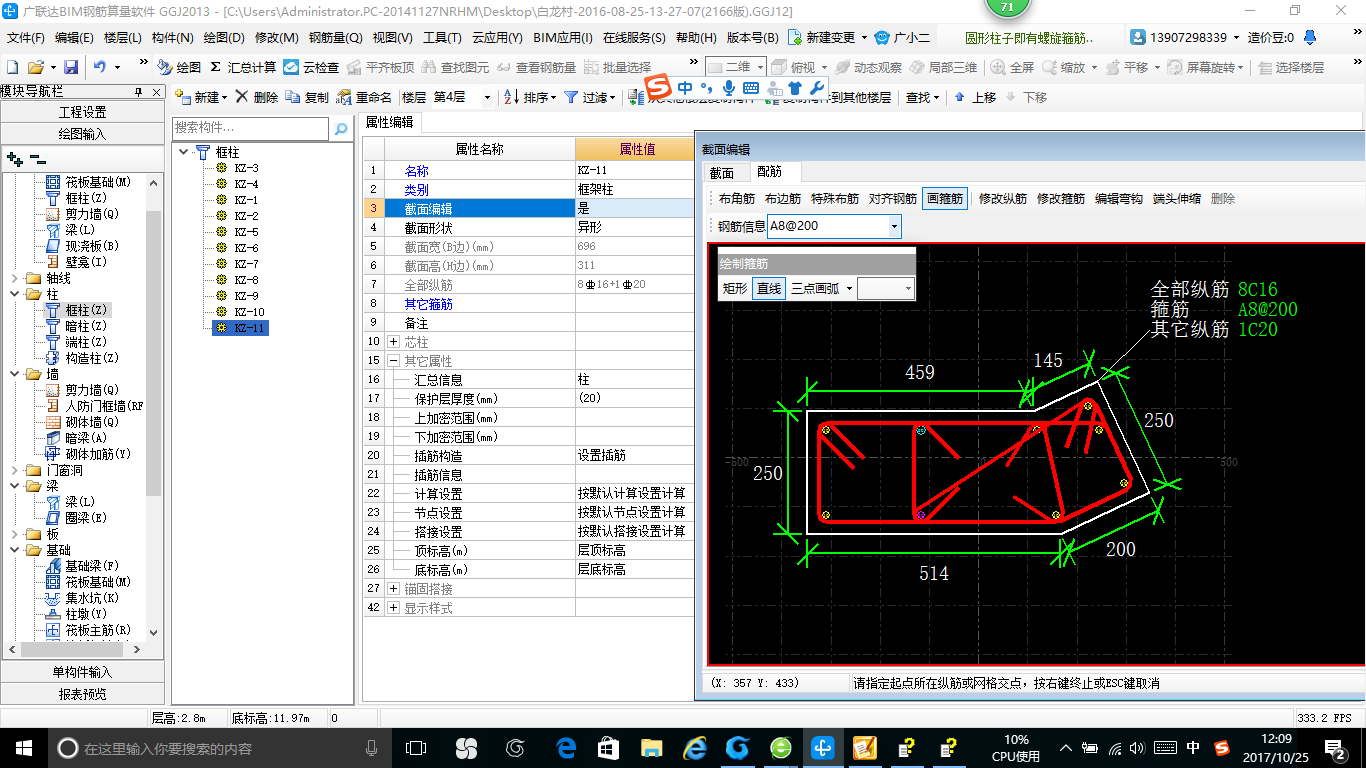
Task: Collapse the 框柱 root node in the component tree
Action: click(185, 152)
